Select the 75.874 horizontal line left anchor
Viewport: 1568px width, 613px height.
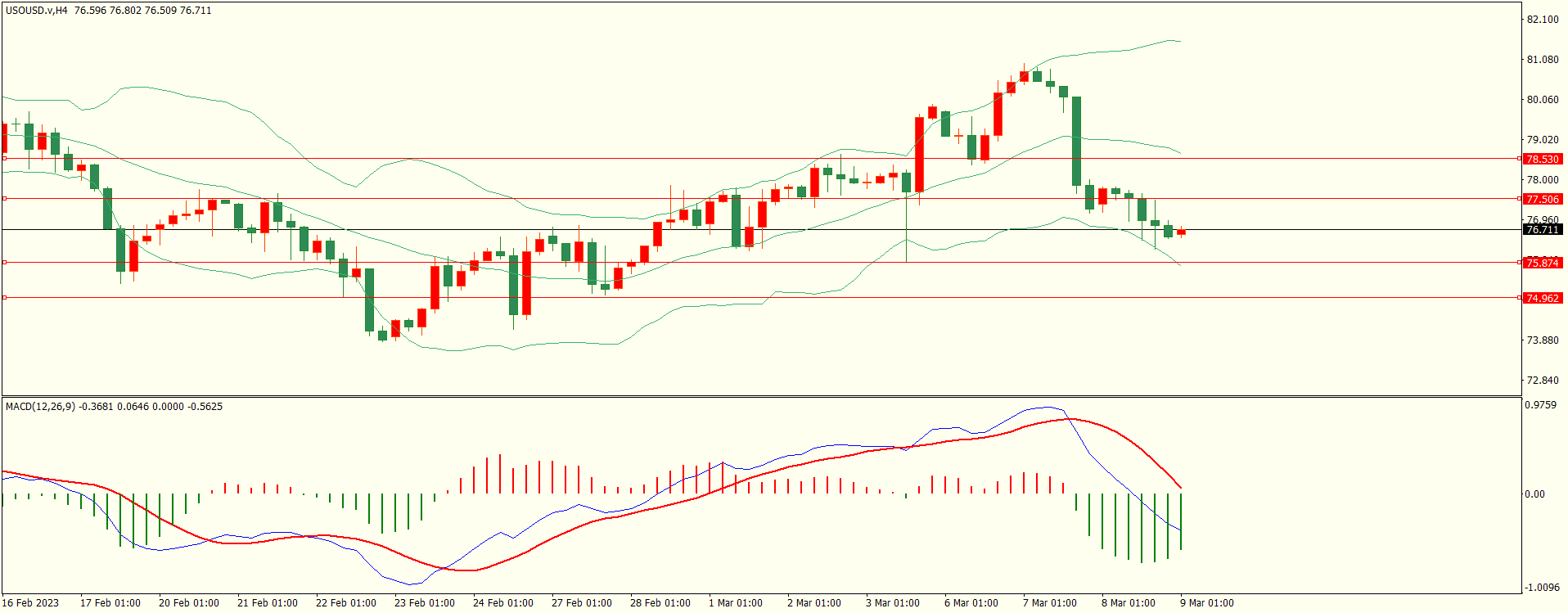pos(5,263)
